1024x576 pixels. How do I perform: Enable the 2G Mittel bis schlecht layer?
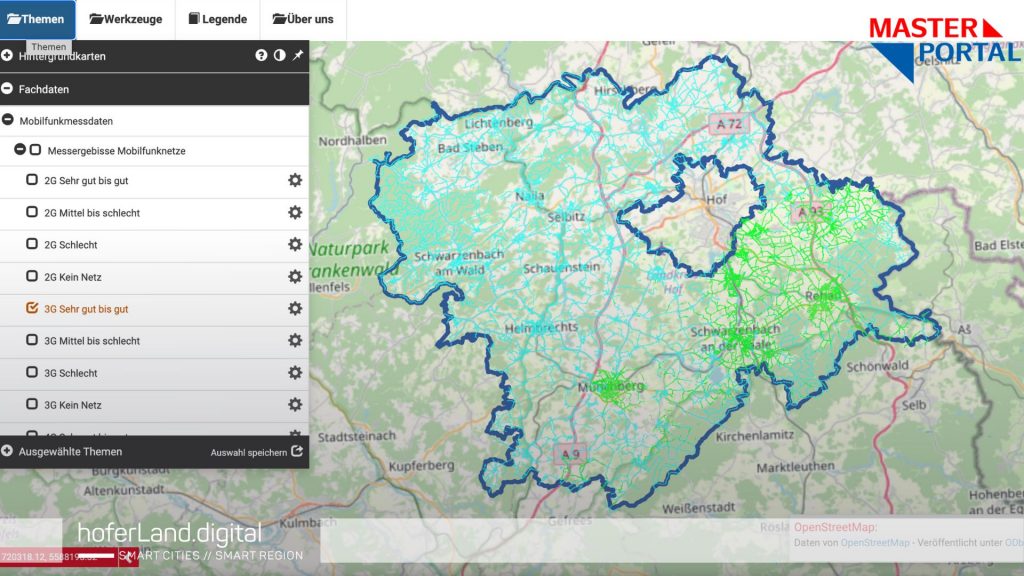click(32, 212)
